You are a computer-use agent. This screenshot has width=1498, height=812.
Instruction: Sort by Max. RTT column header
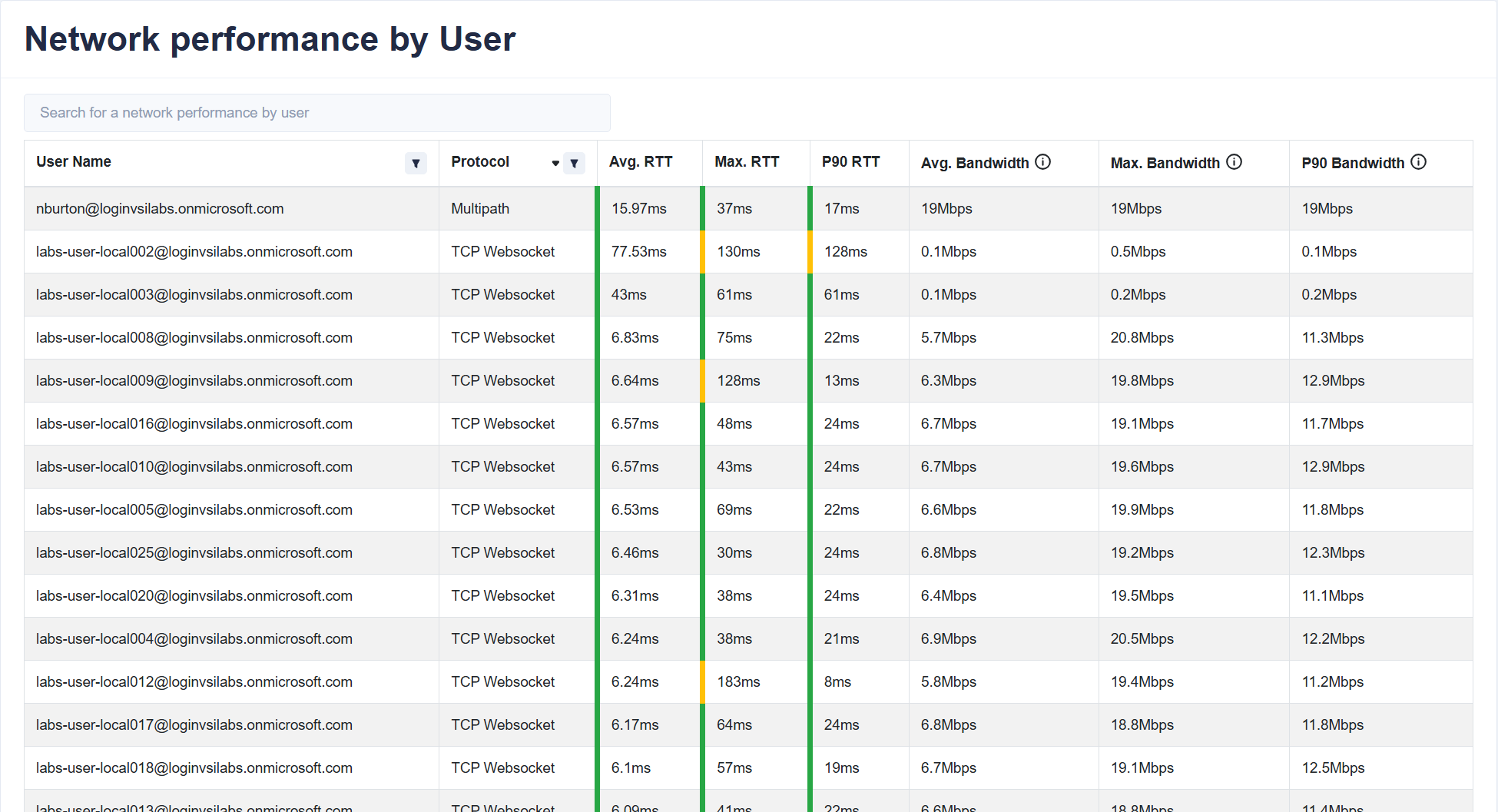[747, 162]
